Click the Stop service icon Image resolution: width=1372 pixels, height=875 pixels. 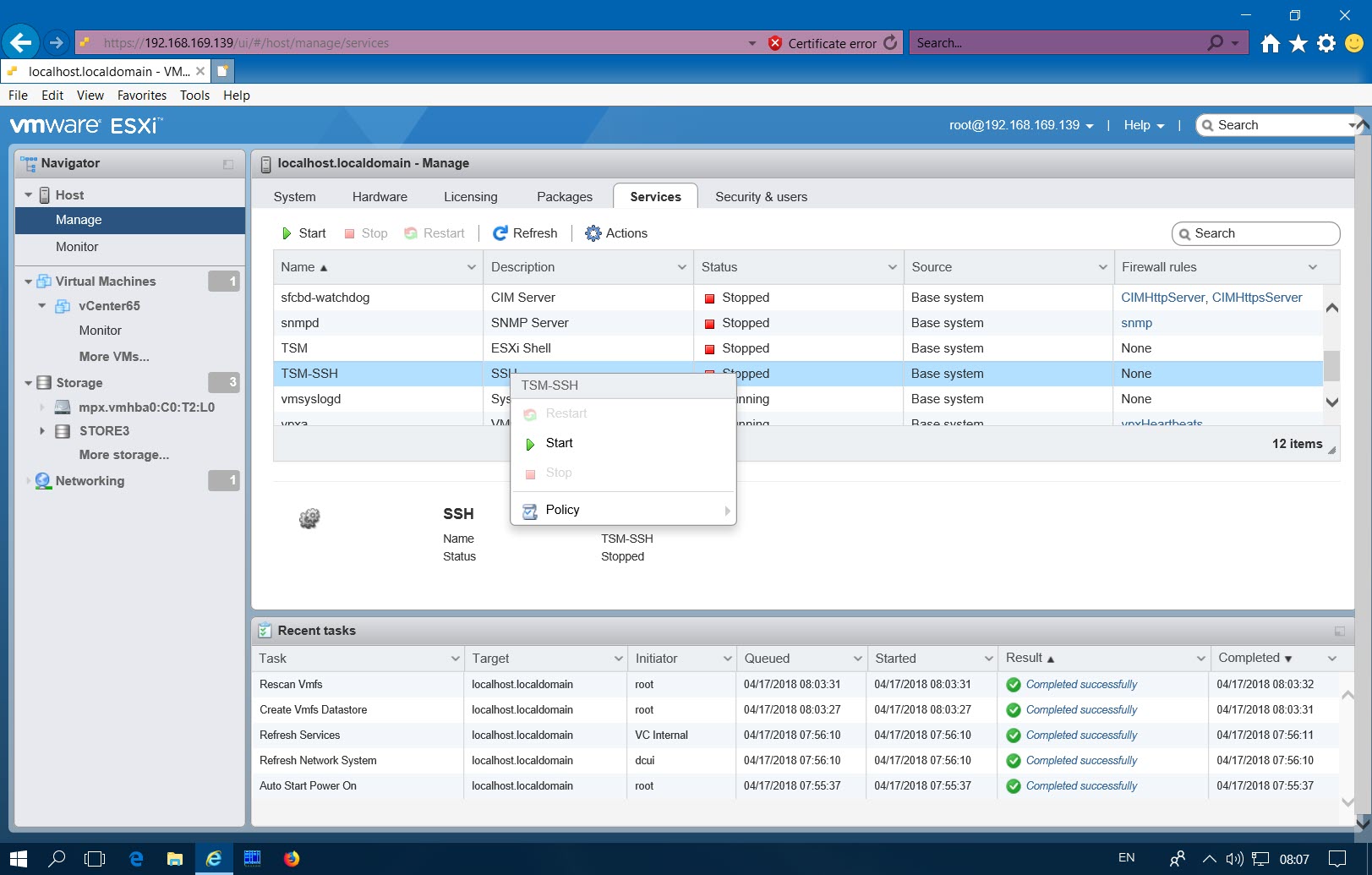(348, 232)
